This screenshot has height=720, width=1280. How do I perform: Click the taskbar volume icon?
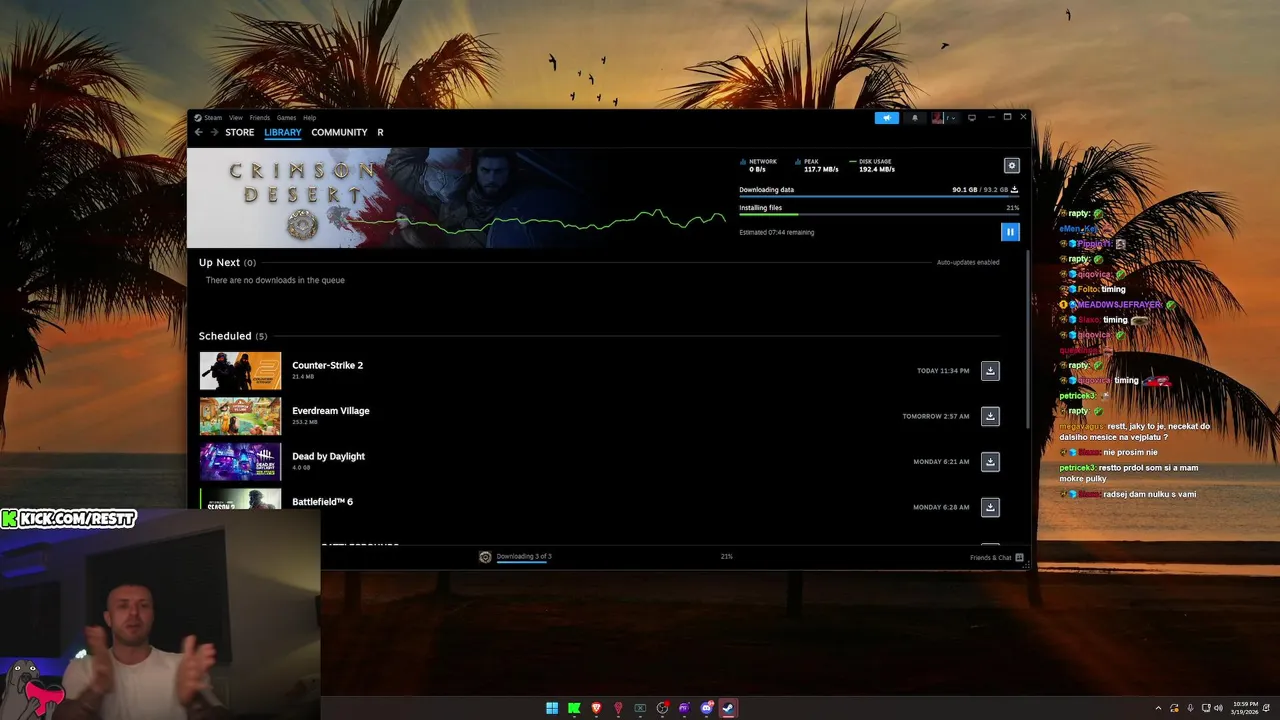coord(1219,708)
